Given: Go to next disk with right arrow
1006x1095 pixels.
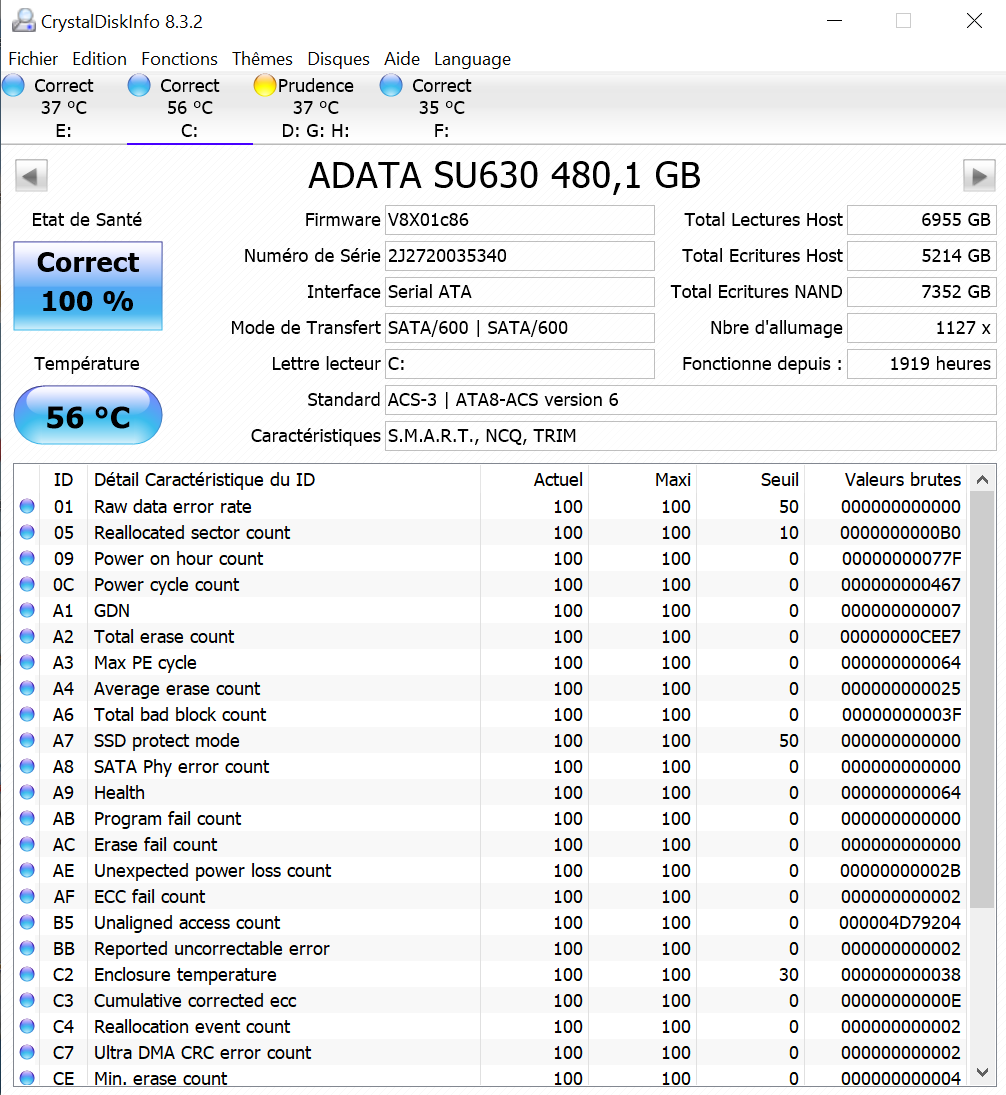Looking at the screenshot, I should pyautogui.click(x=978, y=177).
